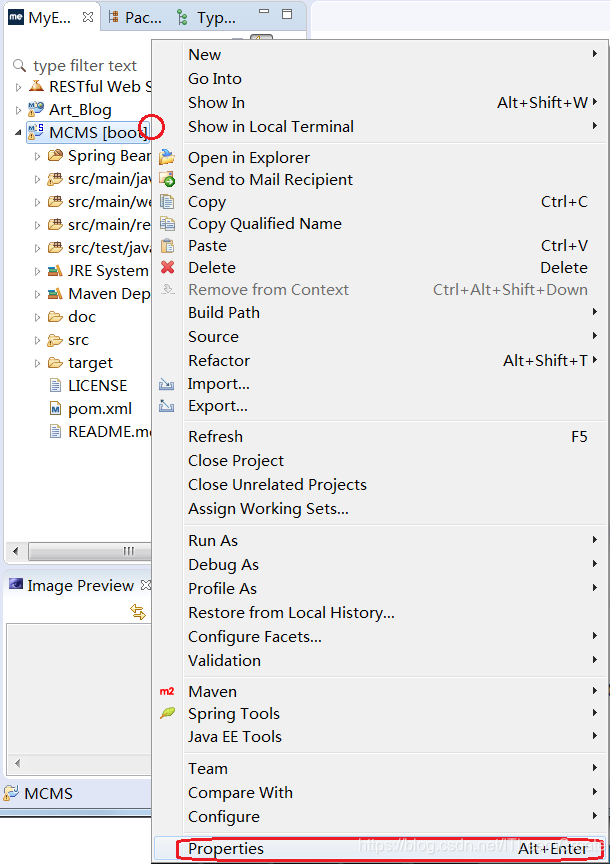Click the doc folder icon
This screenshot has height=864, width=616.
(x=55, y=317)
